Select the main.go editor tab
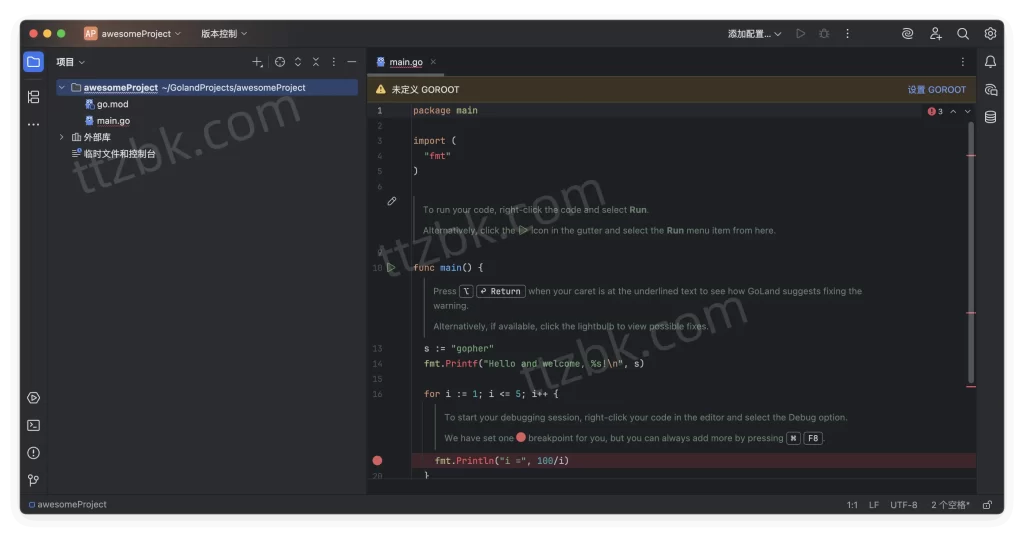Screen dimensions: 1024x534 click(x=405, y=62)
